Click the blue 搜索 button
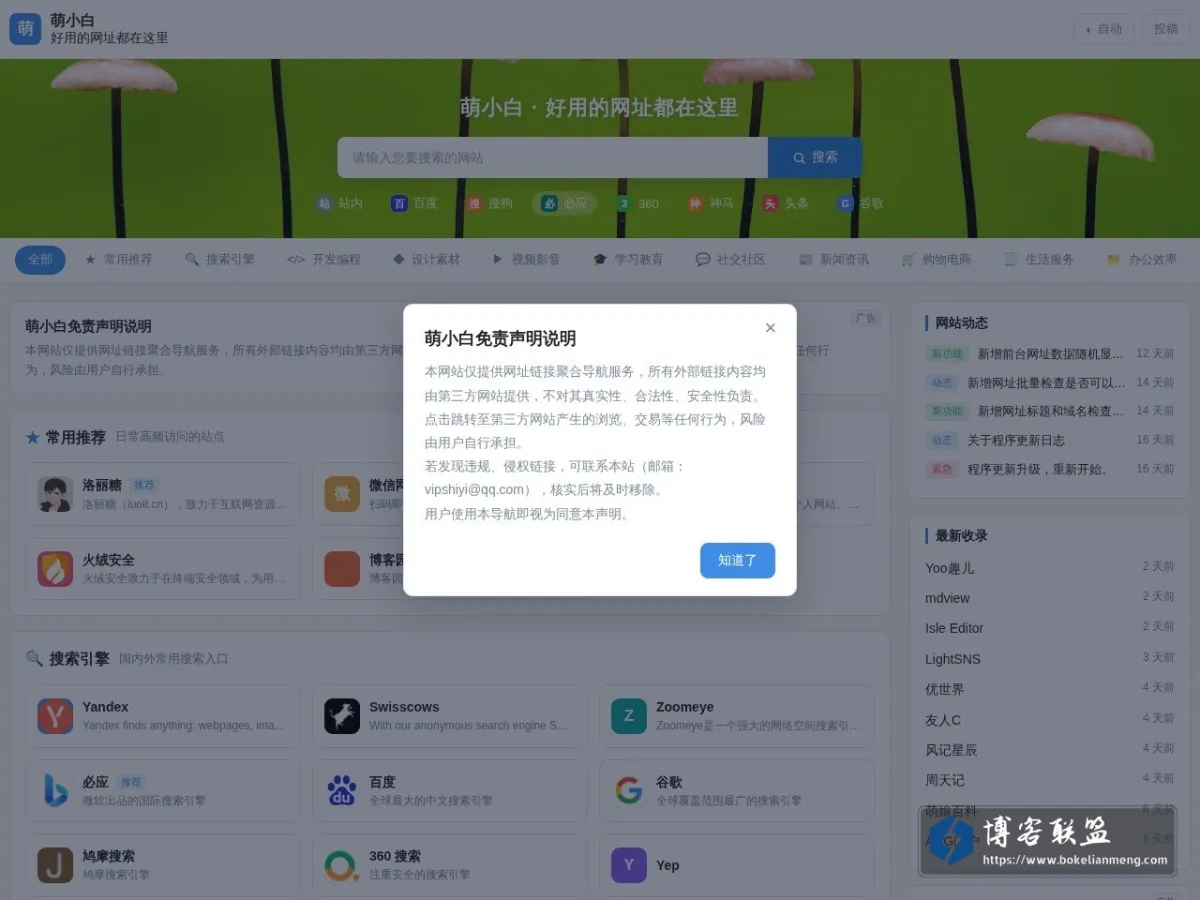This screenshot has width=1200, height=900. (815, 157)
